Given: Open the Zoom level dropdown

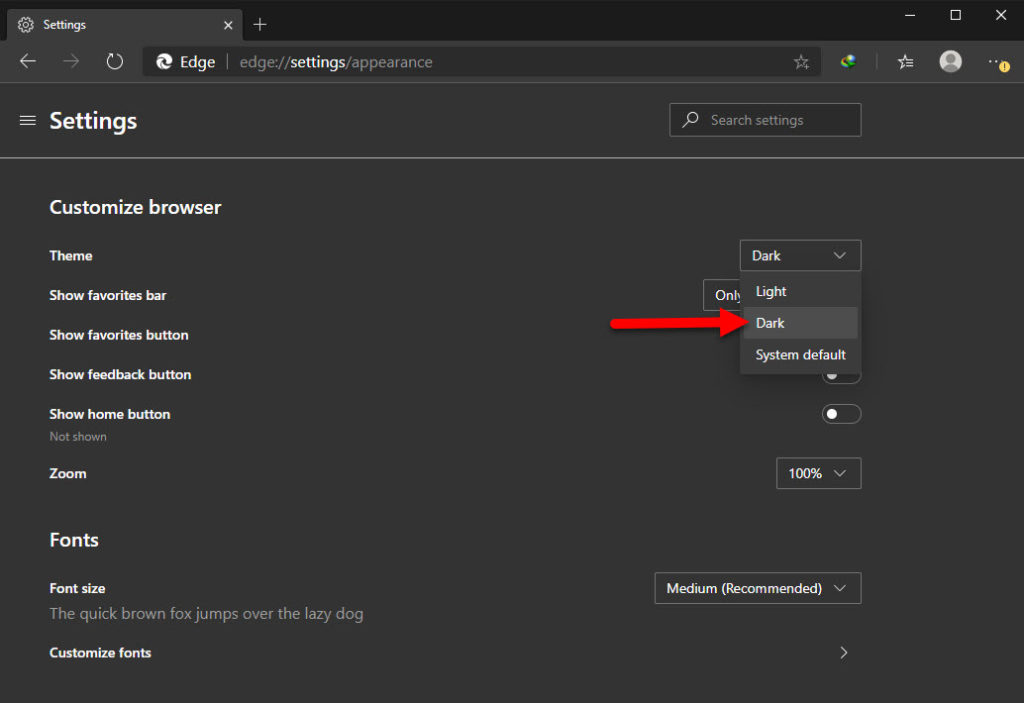Looking at the screenshot, I should click(x=818, y=472).
